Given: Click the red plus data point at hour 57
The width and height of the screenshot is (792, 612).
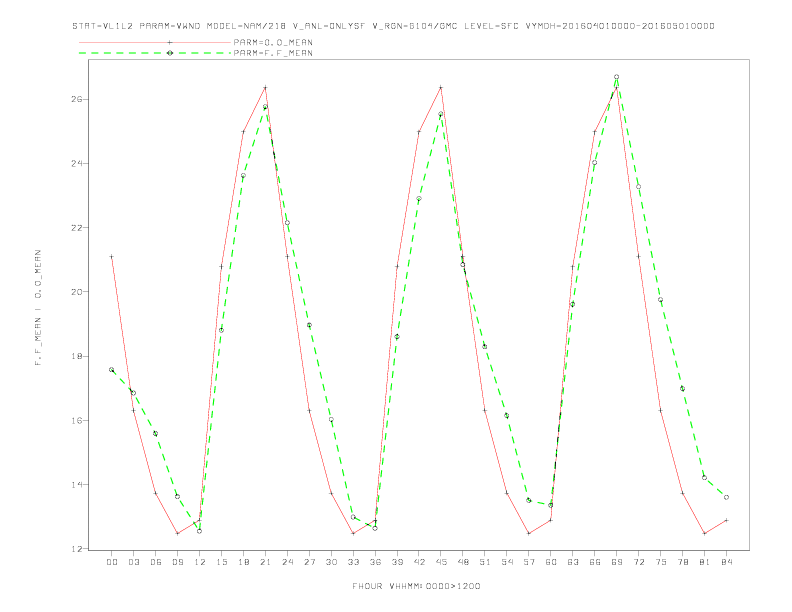Looking at the screenshot, I should pos(529,533).
